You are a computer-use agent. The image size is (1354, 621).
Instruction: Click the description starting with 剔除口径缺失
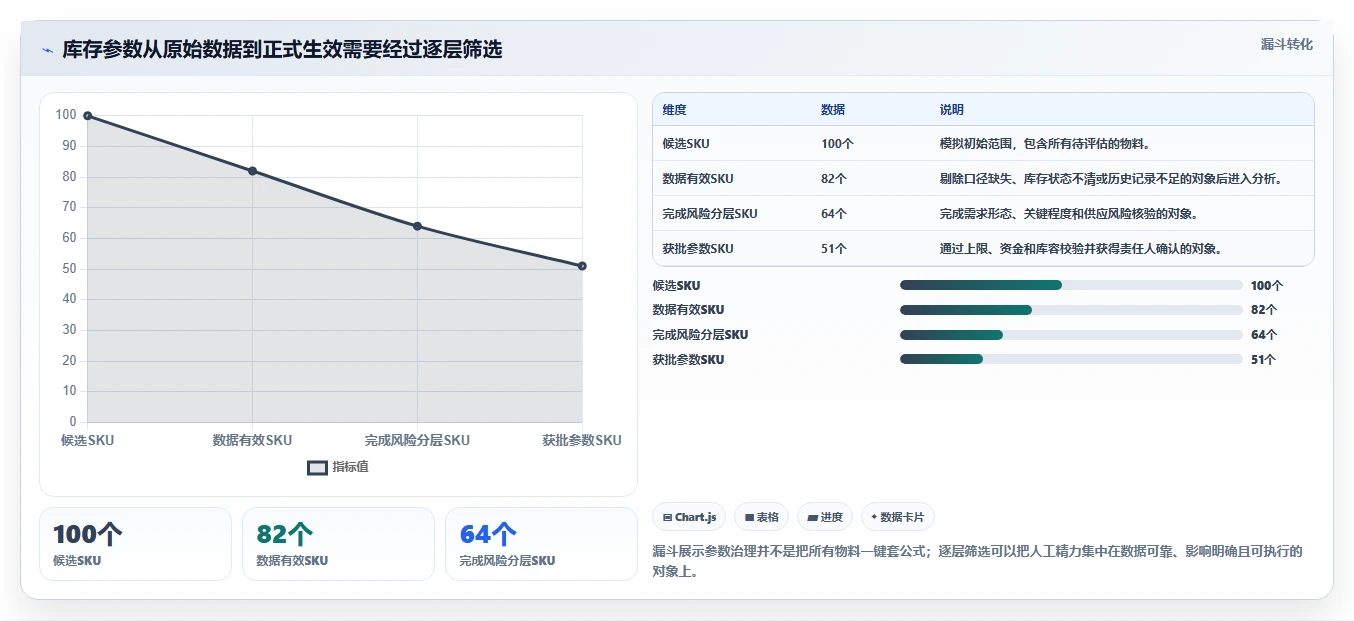pos(1111,179)
